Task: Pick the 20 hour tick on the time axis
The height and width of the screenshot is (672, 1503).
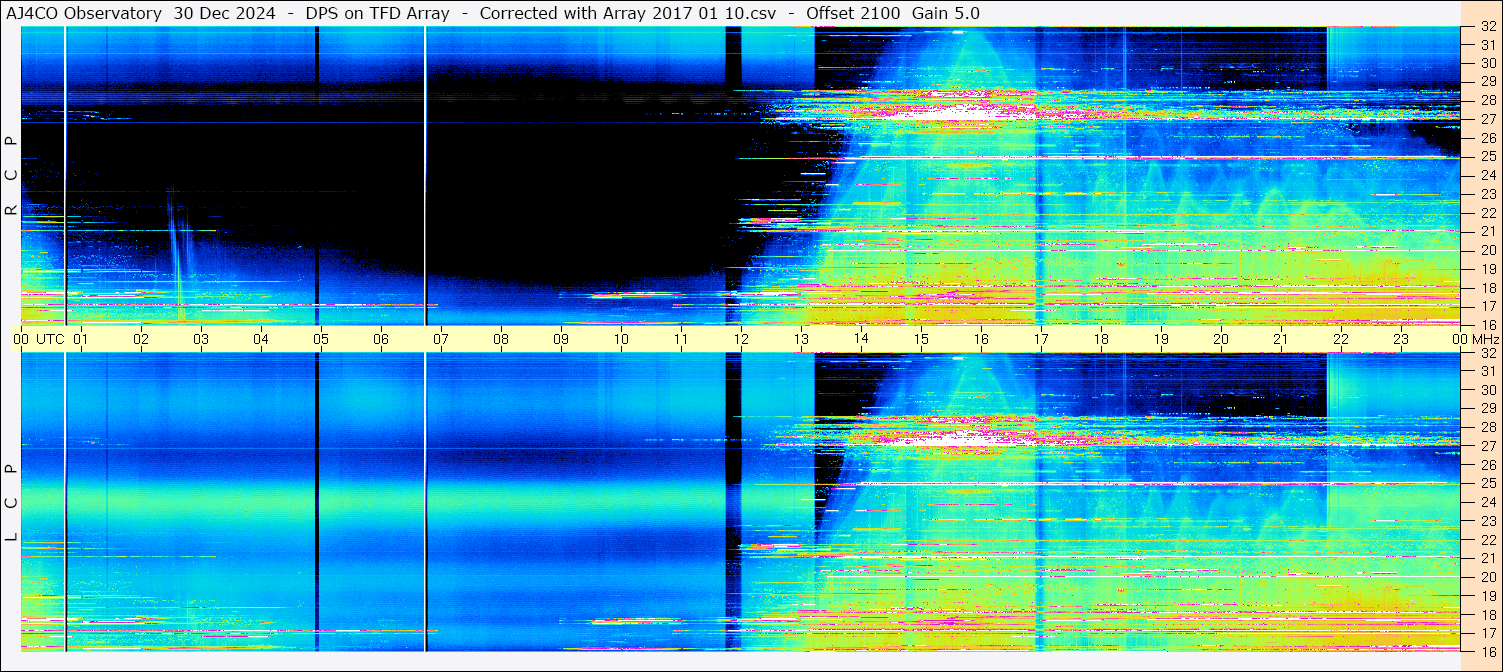Action: pyautogui.click(x=1221, y=339)
